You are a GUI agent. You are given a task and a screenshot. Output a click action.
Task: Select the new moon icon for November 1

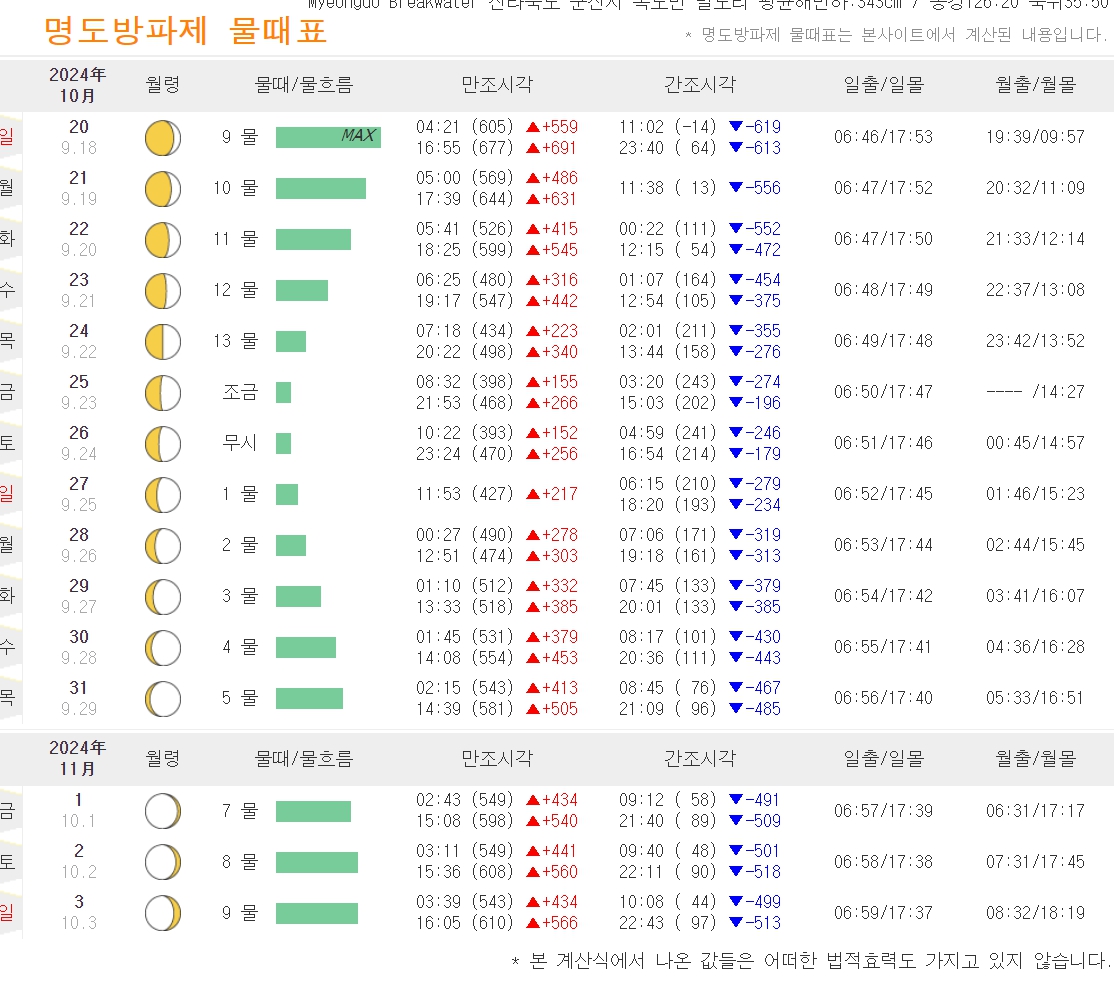[x=161, y=810]
